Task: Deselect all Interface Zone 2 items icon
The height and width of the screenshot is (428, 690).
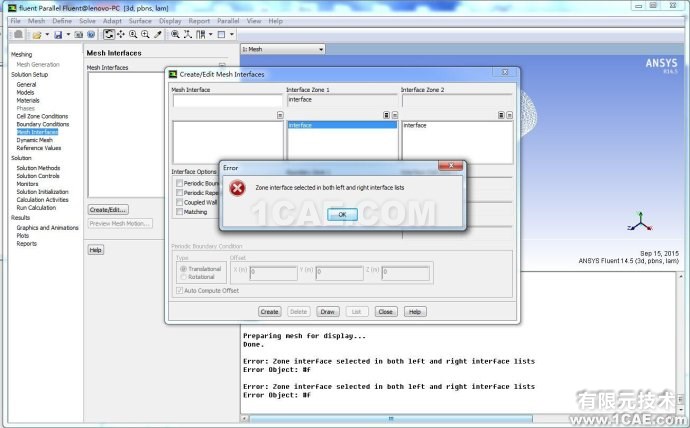Action: (509, 115)
